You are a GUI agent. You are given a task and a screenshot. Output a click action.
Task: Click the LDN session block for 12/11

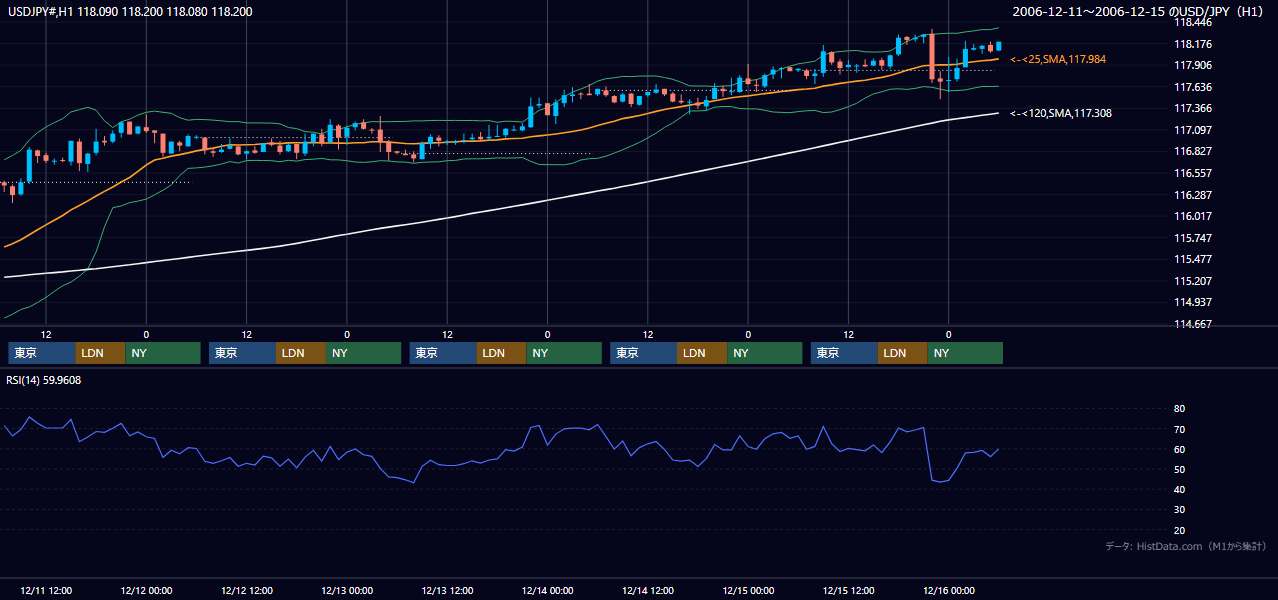[101, 353]
